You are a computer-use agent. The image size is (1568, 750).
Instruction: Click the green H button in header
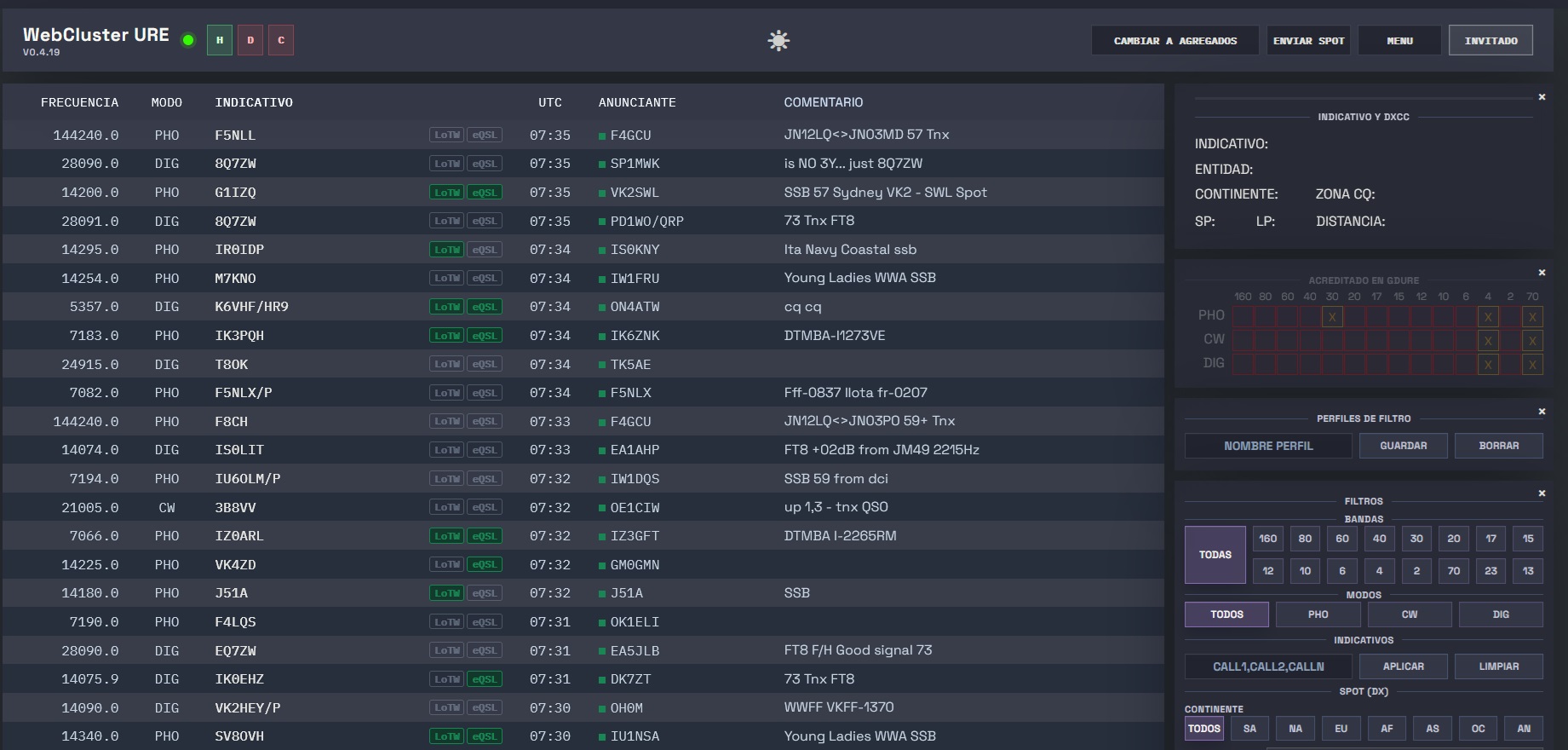click(x=220, y=40)
